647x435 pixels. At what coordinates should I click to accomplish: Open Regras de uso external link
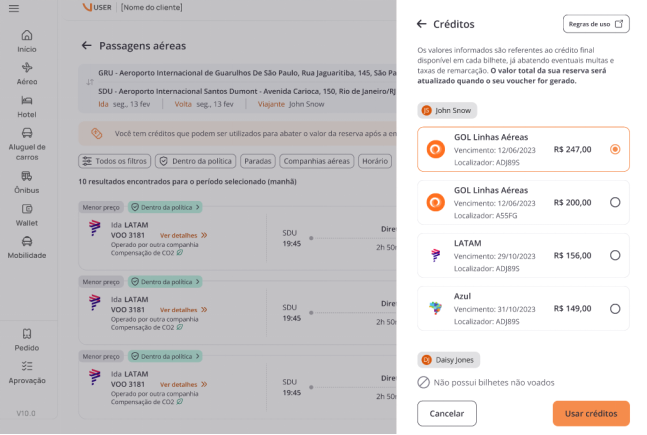coord(596,24)
